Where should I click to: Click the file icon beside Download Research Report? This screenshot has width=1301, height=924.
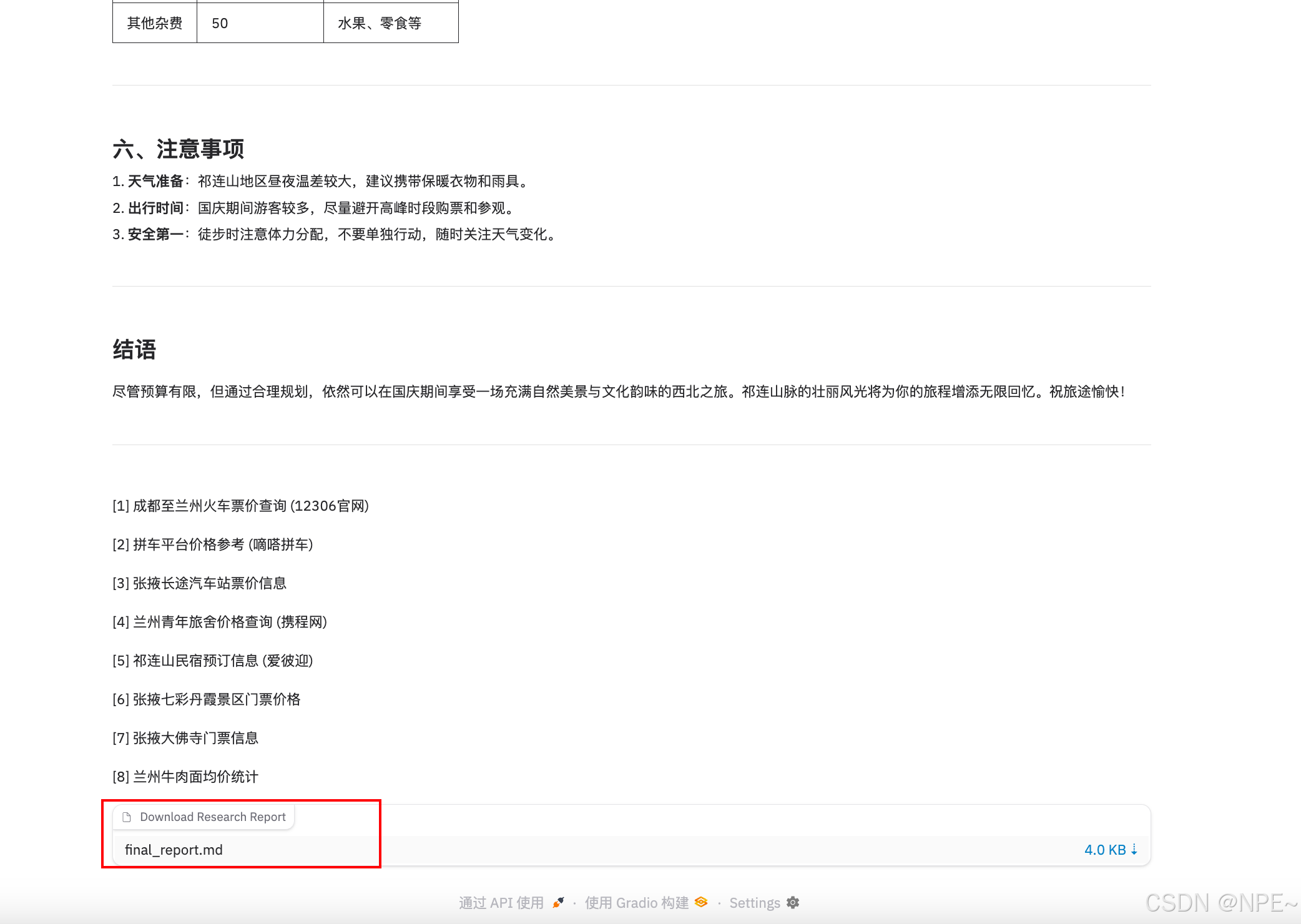pyautogui.click(x=127, y=817)
